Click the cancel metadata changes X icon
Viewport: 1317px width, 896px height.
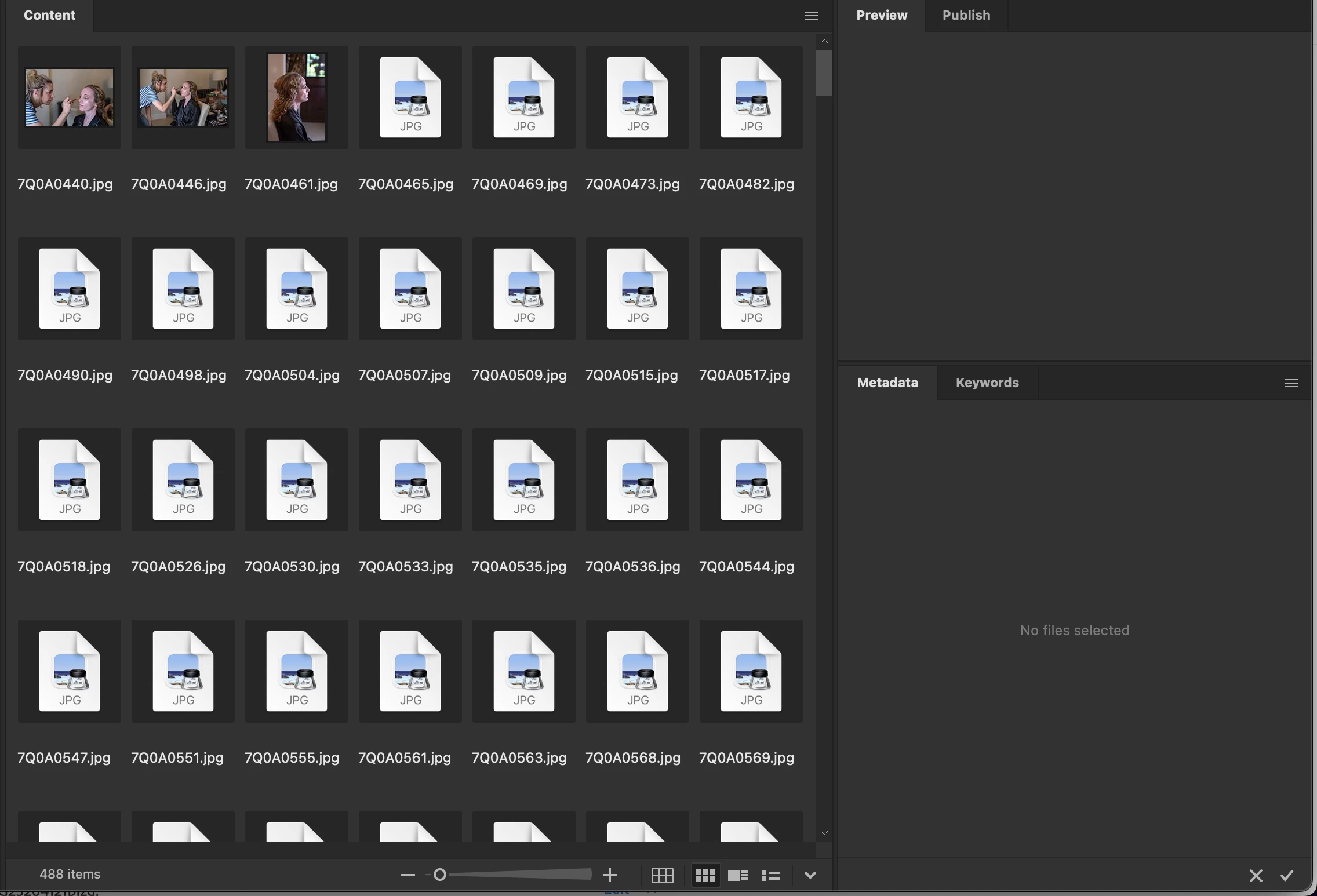(1256, 875)
